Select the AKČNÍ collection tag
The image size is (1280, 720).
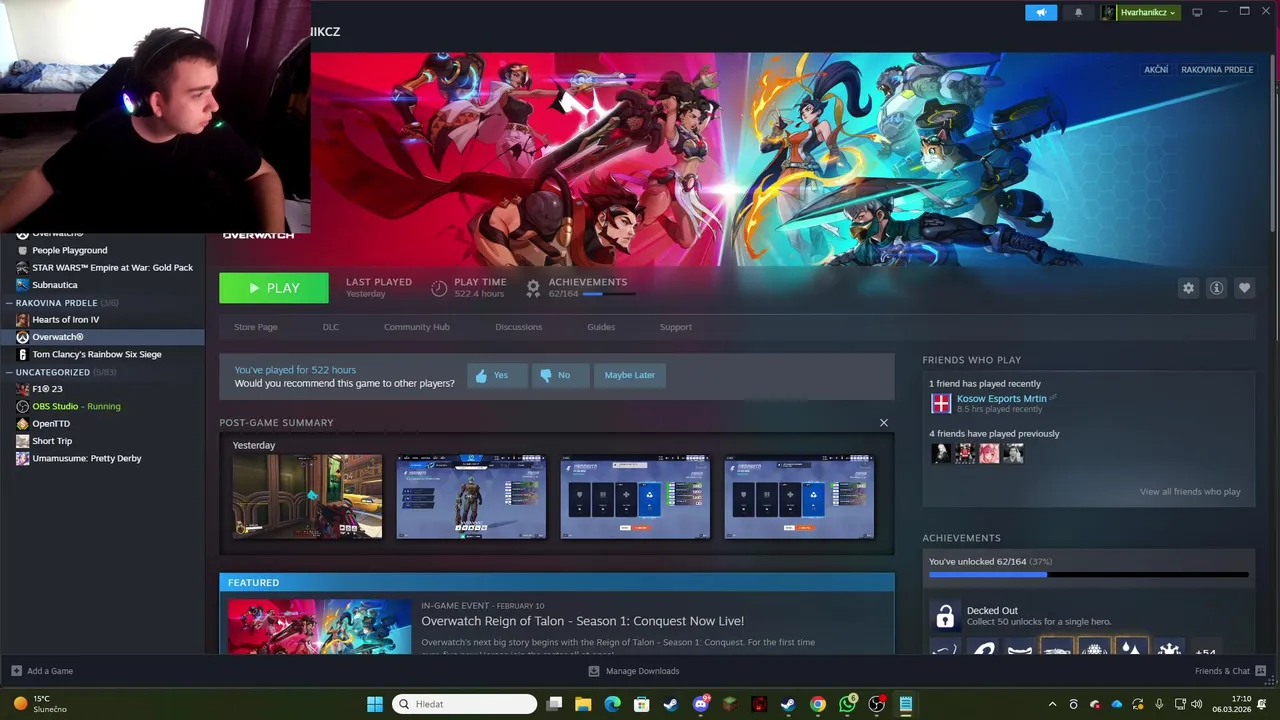(x=1156, y=70)
